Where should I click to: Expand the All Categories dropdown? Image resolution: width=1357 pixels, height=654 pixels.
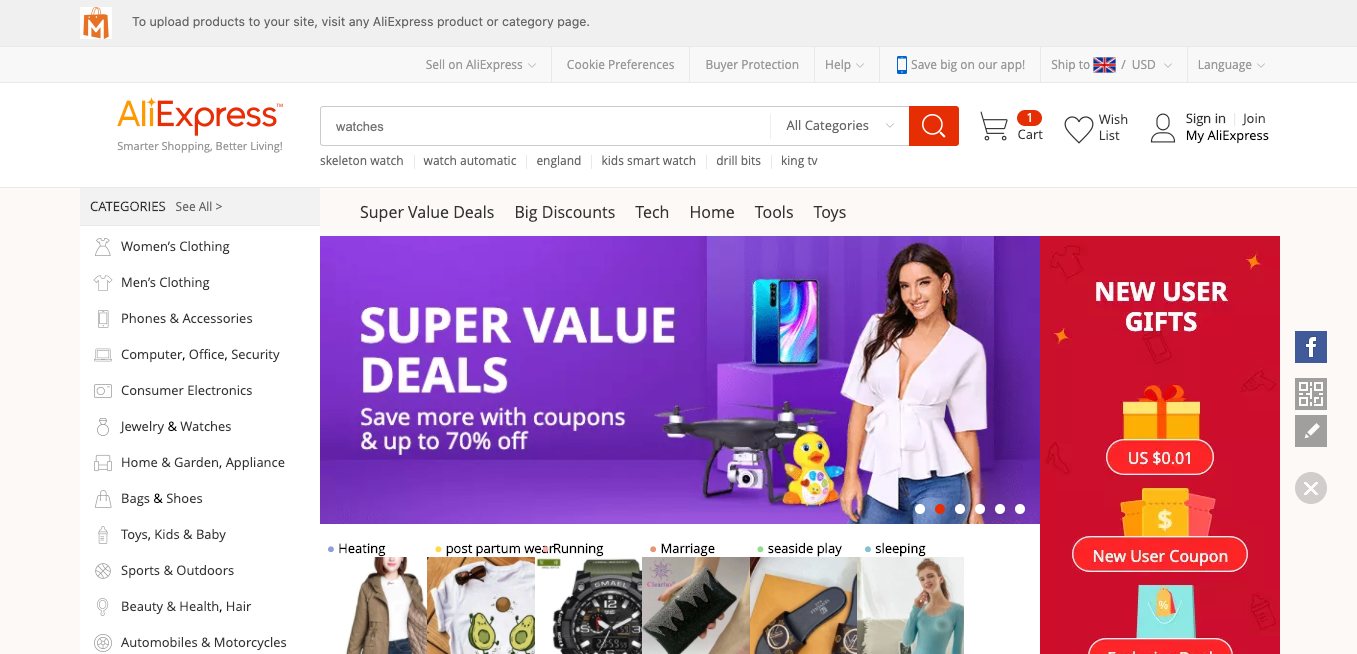click(840, 126)
